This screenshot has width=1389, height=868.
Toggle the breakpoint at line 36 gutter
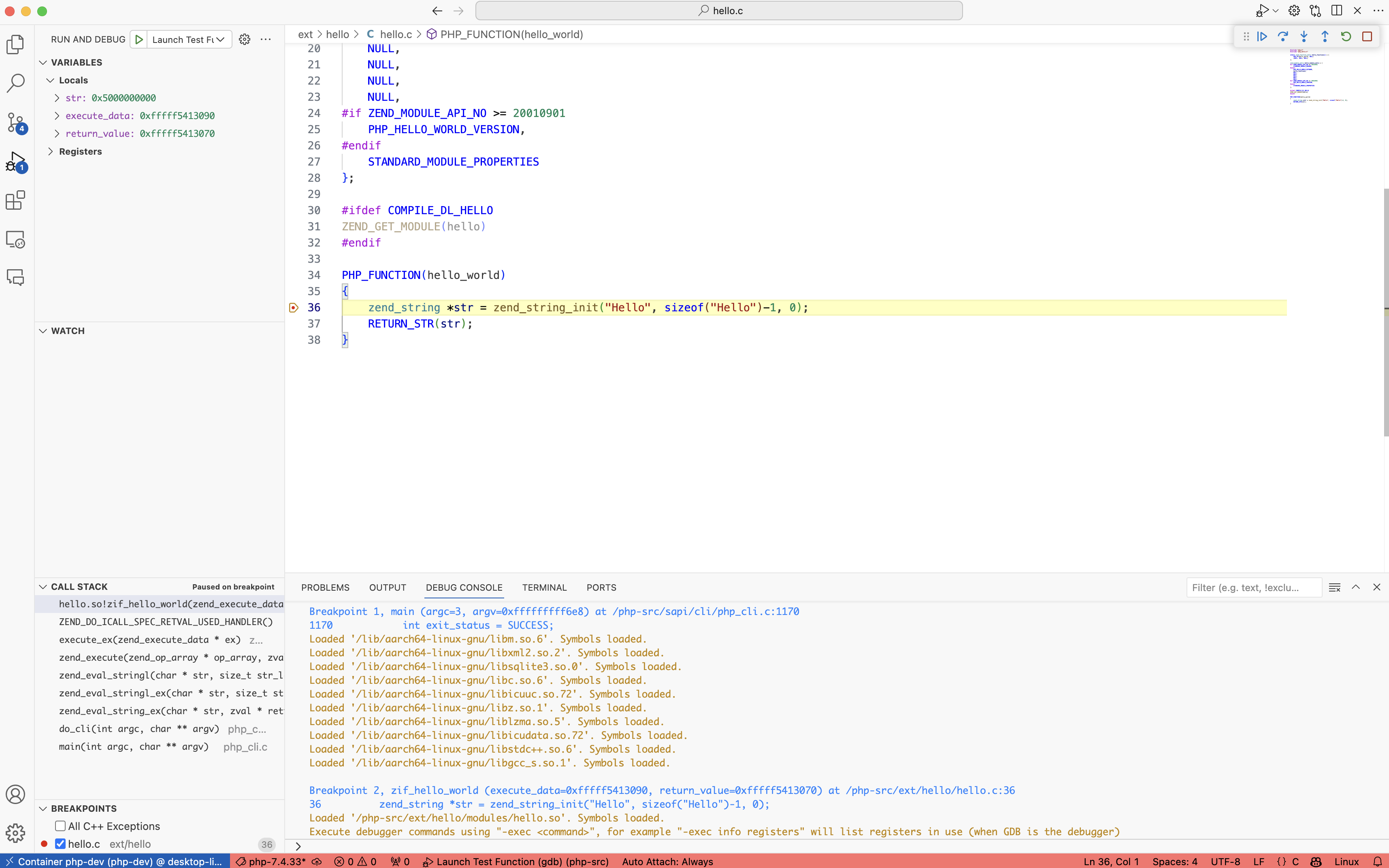[294, 308]
